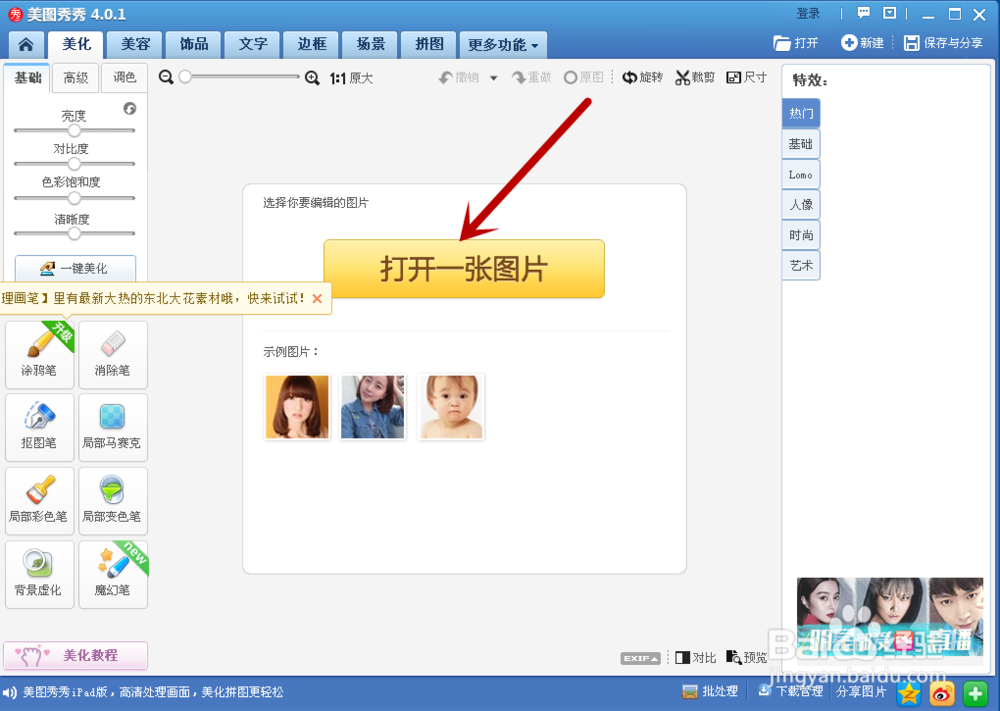Select the 消除笔 eraser pen tool

click(x=113, y=355)
